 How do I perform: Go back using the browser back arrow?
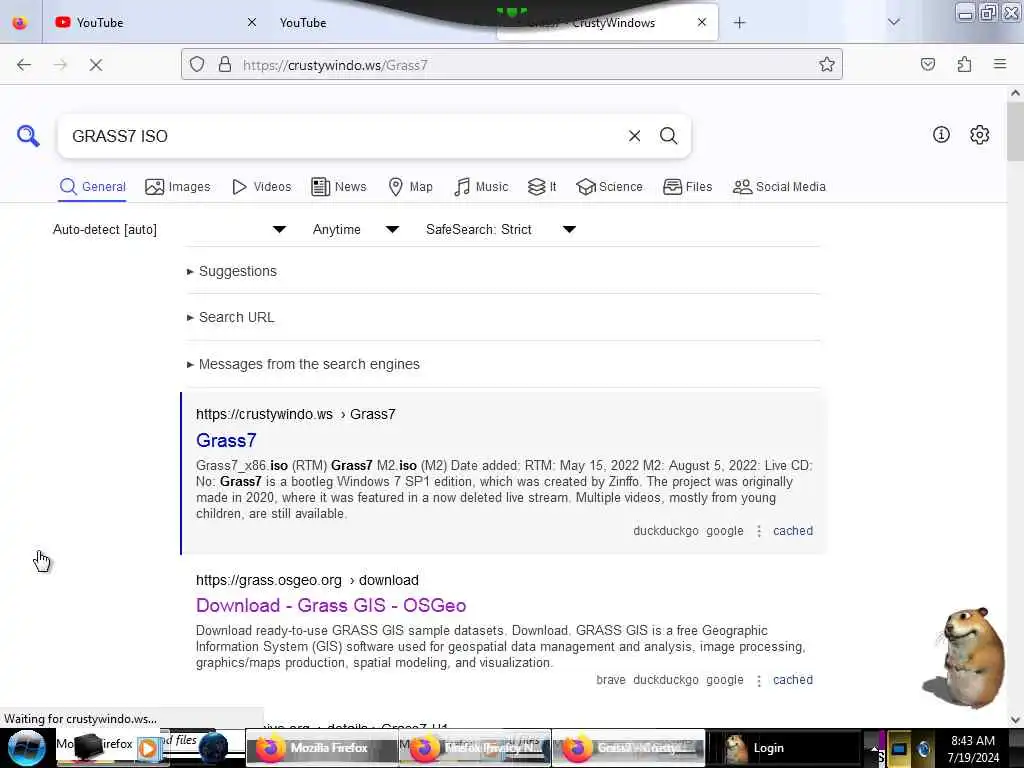(x=24, y=65)
